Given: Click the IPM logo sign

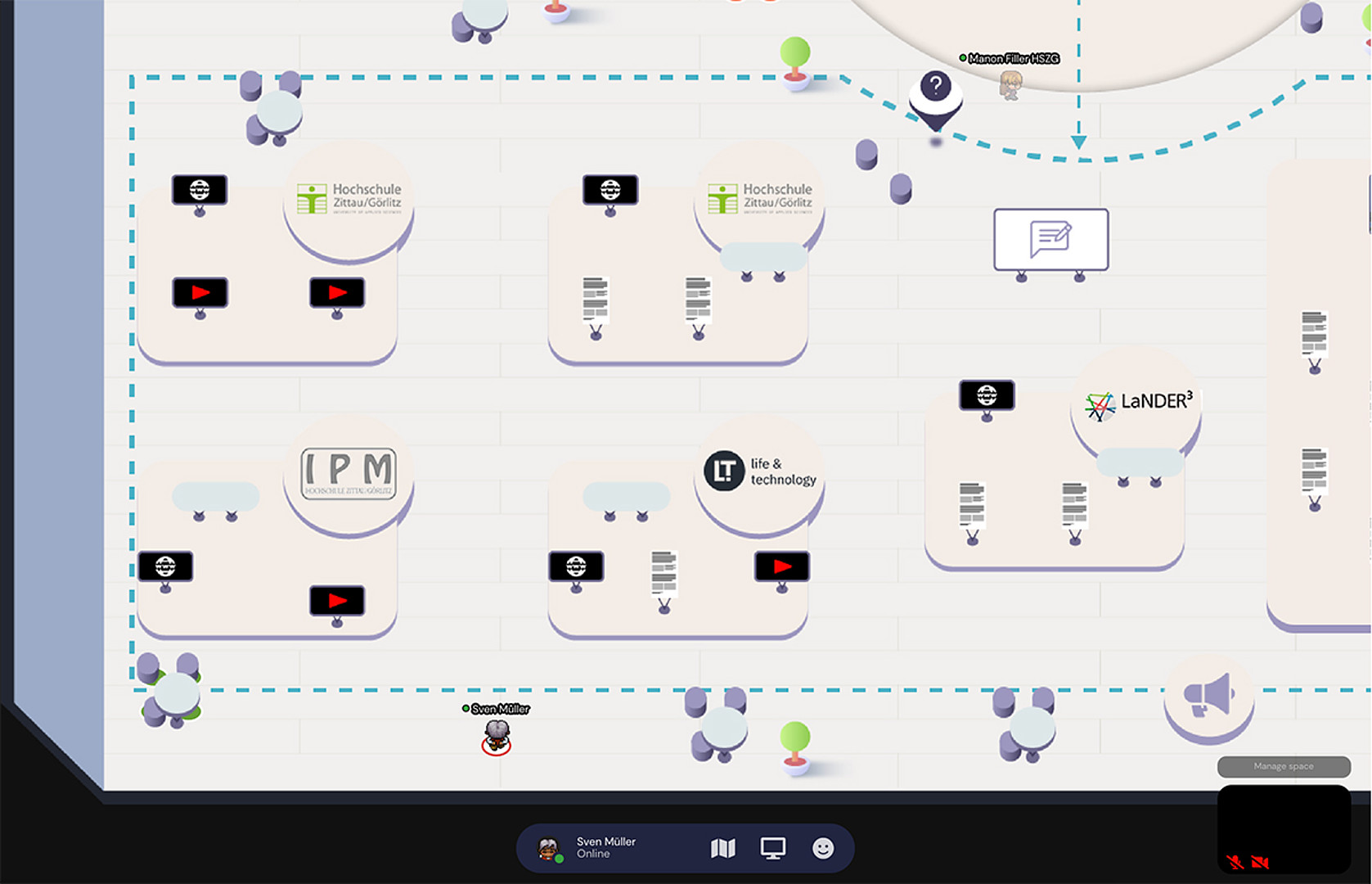Looking at the screenshot, I should (349, 473).
